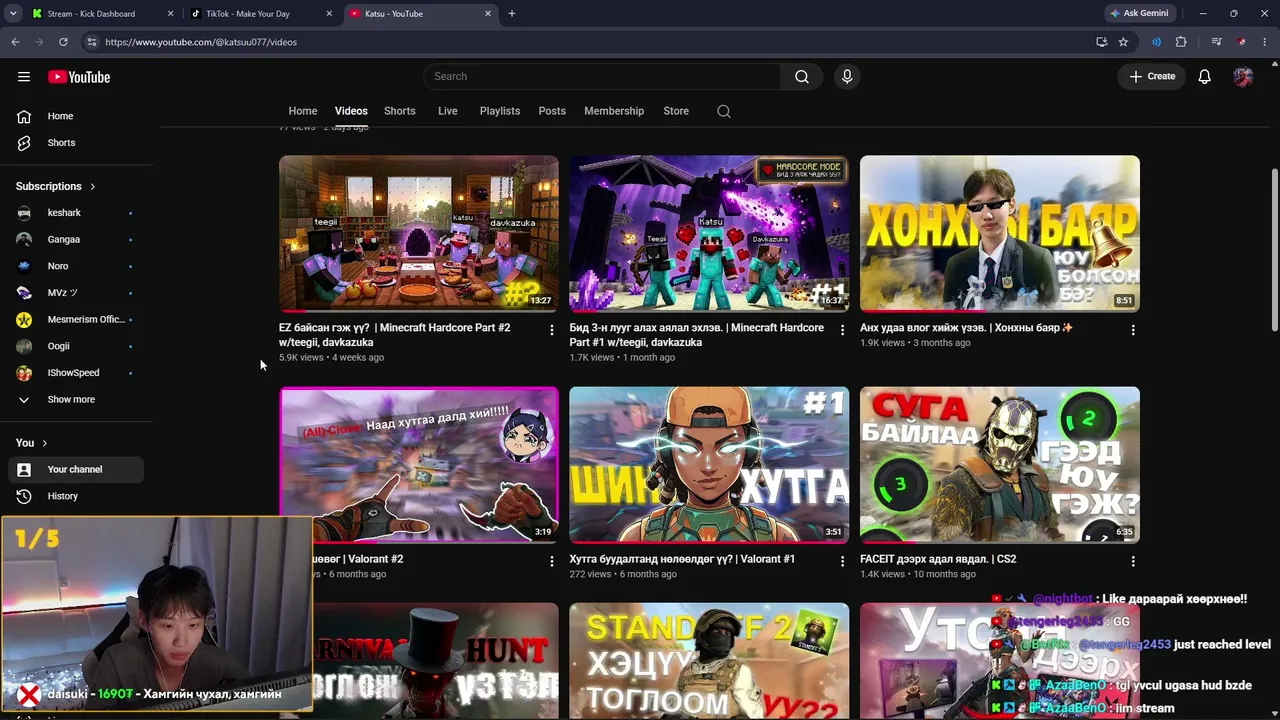The width and height of the screenshot is (1280, 720).
Task: Play the Хонхны баяр thumbnail with sunglasses
Action: (x=1000, y=233)
